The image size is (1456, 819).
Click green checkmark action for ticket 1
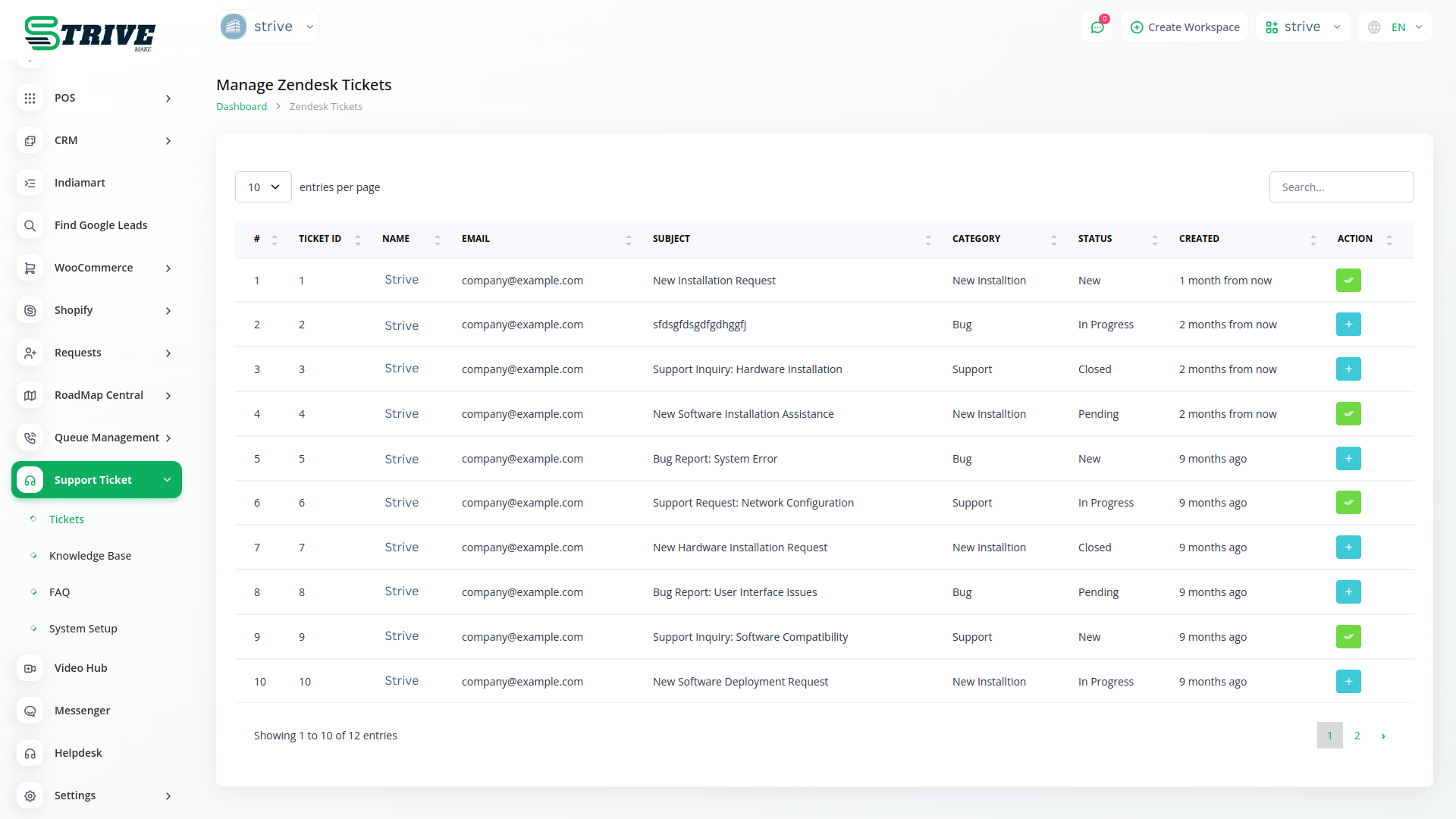(1348, 281)
